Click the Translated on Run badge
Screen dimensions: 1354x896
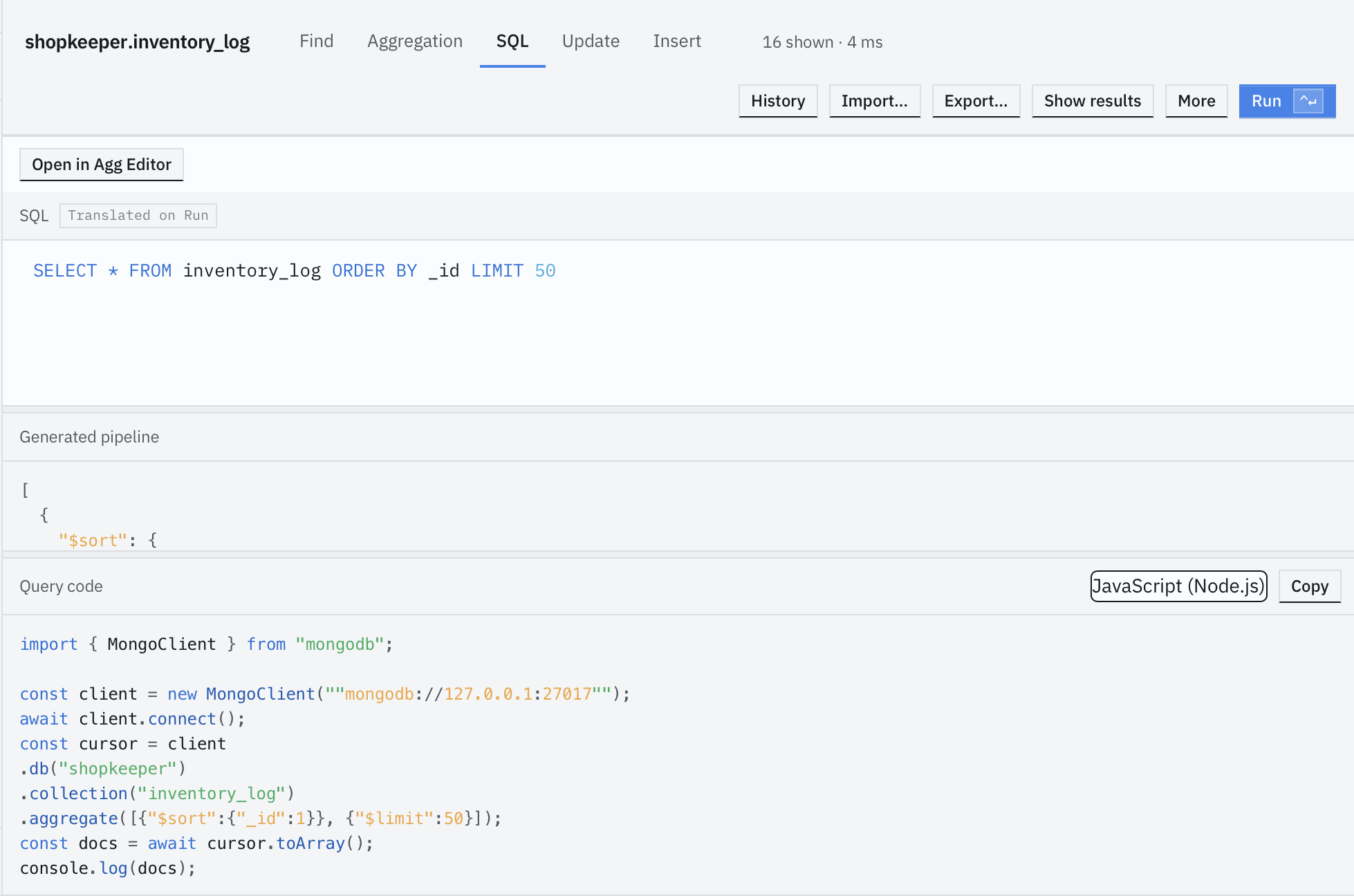(x=138, y=216)
